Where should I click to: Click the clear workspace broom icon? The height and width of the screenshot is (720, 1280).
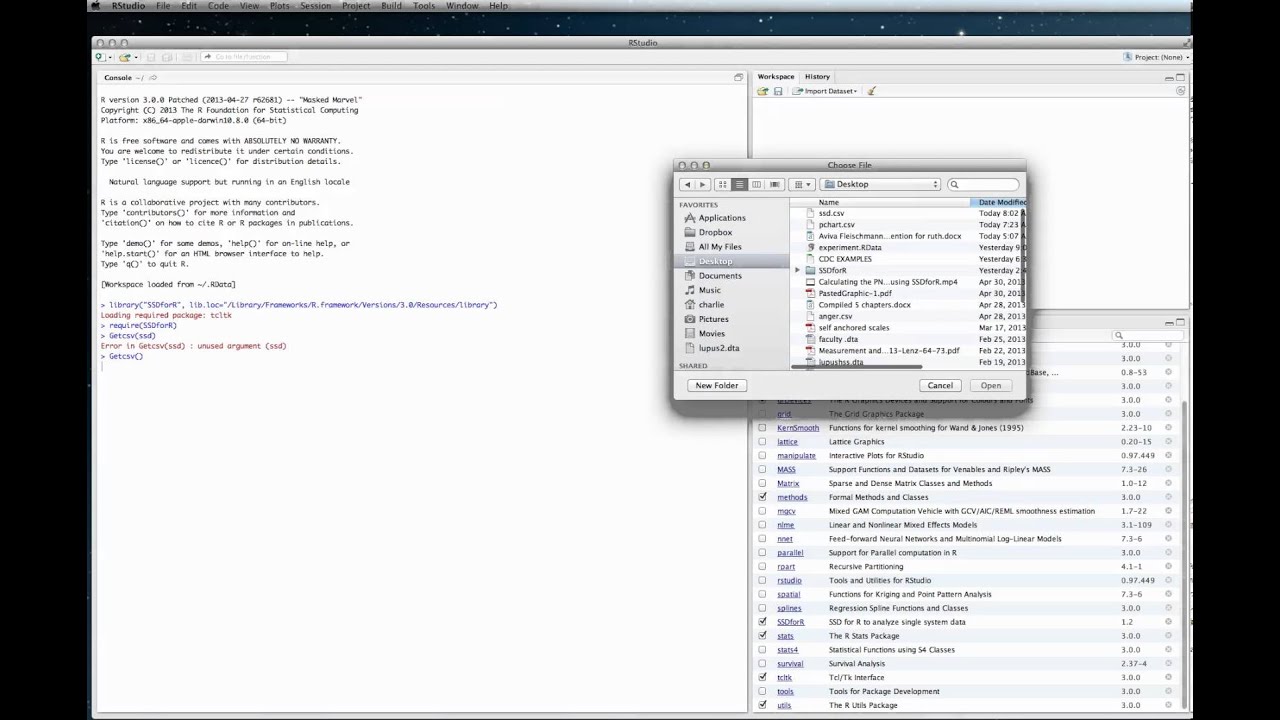point(872,91)
